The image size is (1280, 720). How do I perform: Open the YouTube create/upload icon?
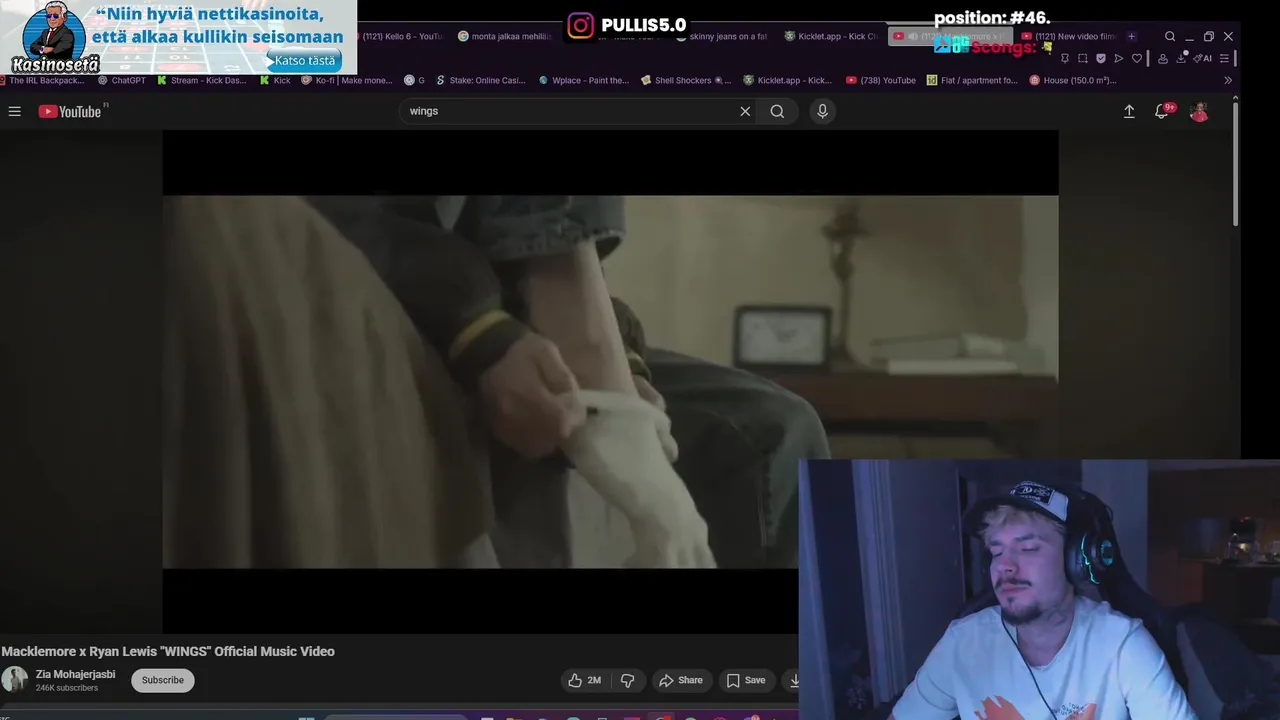pos(1129,111)
